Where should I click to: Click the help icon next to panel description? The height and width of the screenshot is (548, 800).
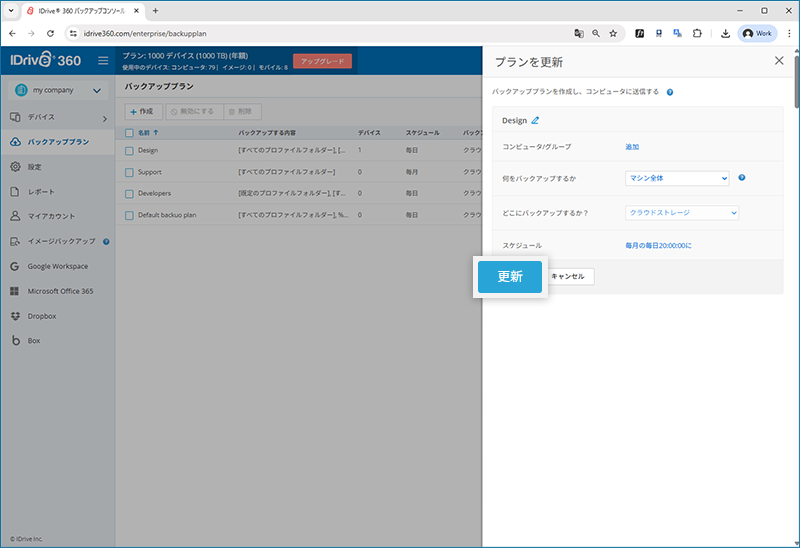pyautogui.click(x=669, y=92)
